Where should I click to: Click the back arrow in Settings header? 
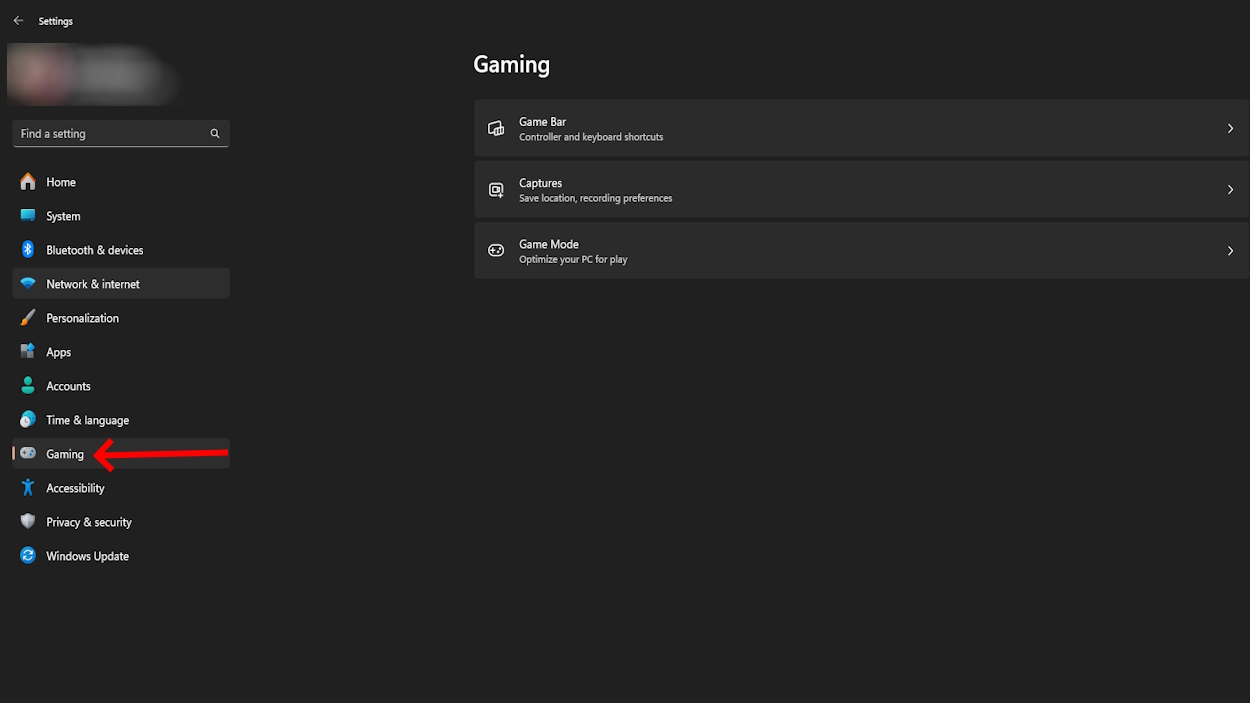pyautogui.click(x=18, y=21)
